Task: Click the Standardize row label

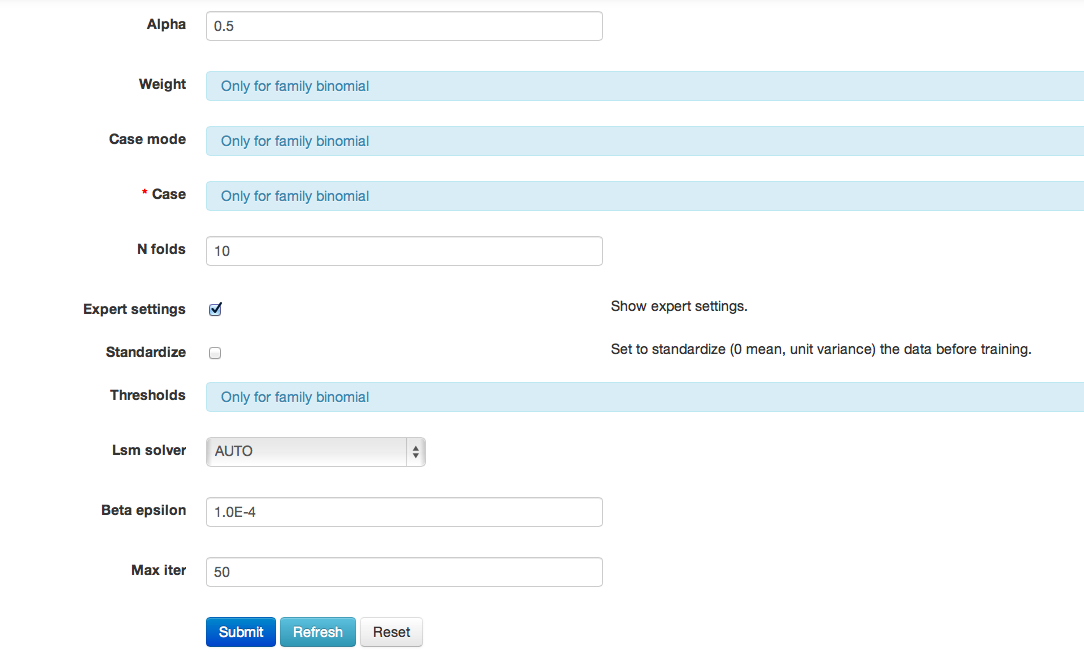Action: pos(146,352)
